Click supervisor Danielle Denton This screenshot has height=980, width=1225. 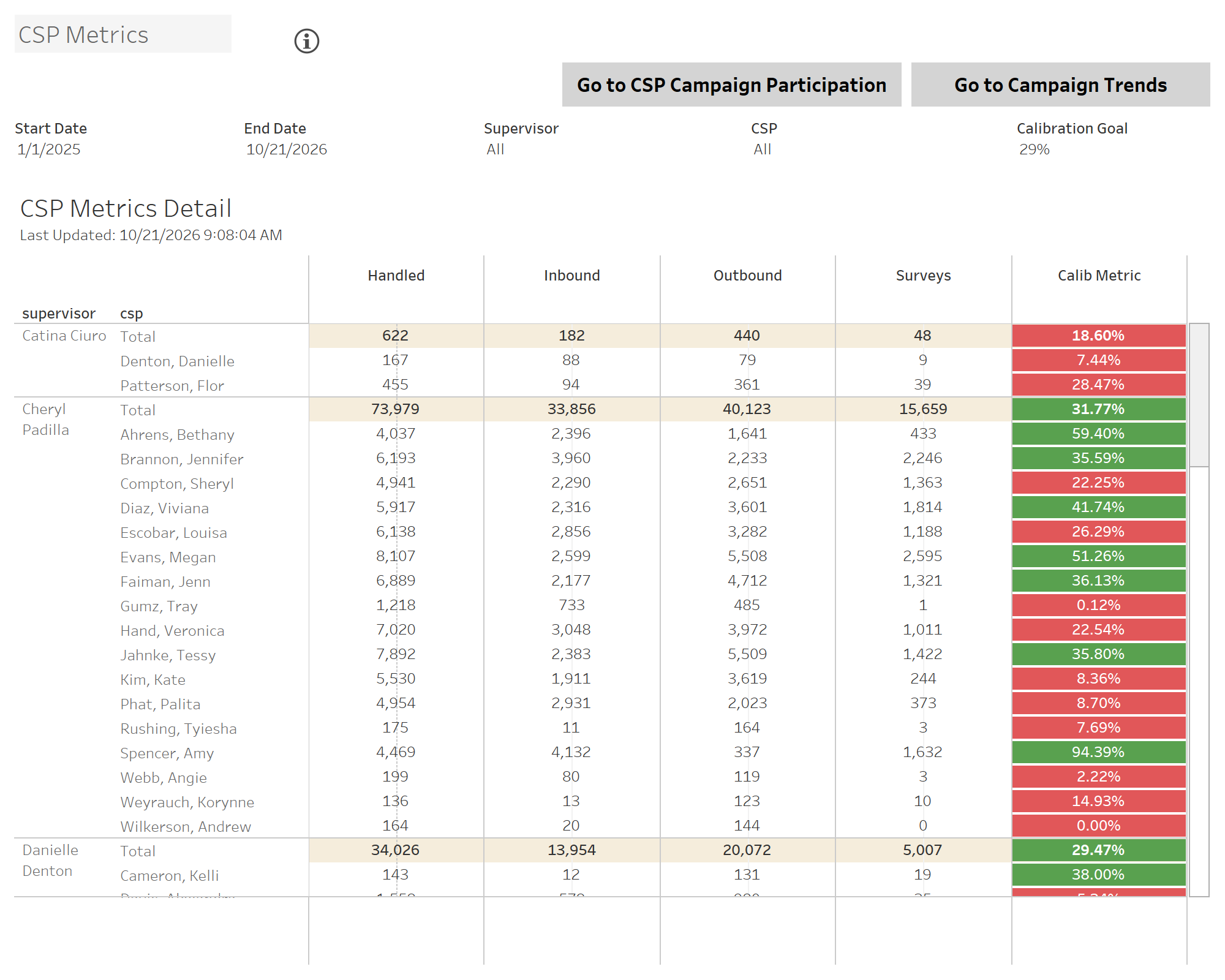coord(50,861)
